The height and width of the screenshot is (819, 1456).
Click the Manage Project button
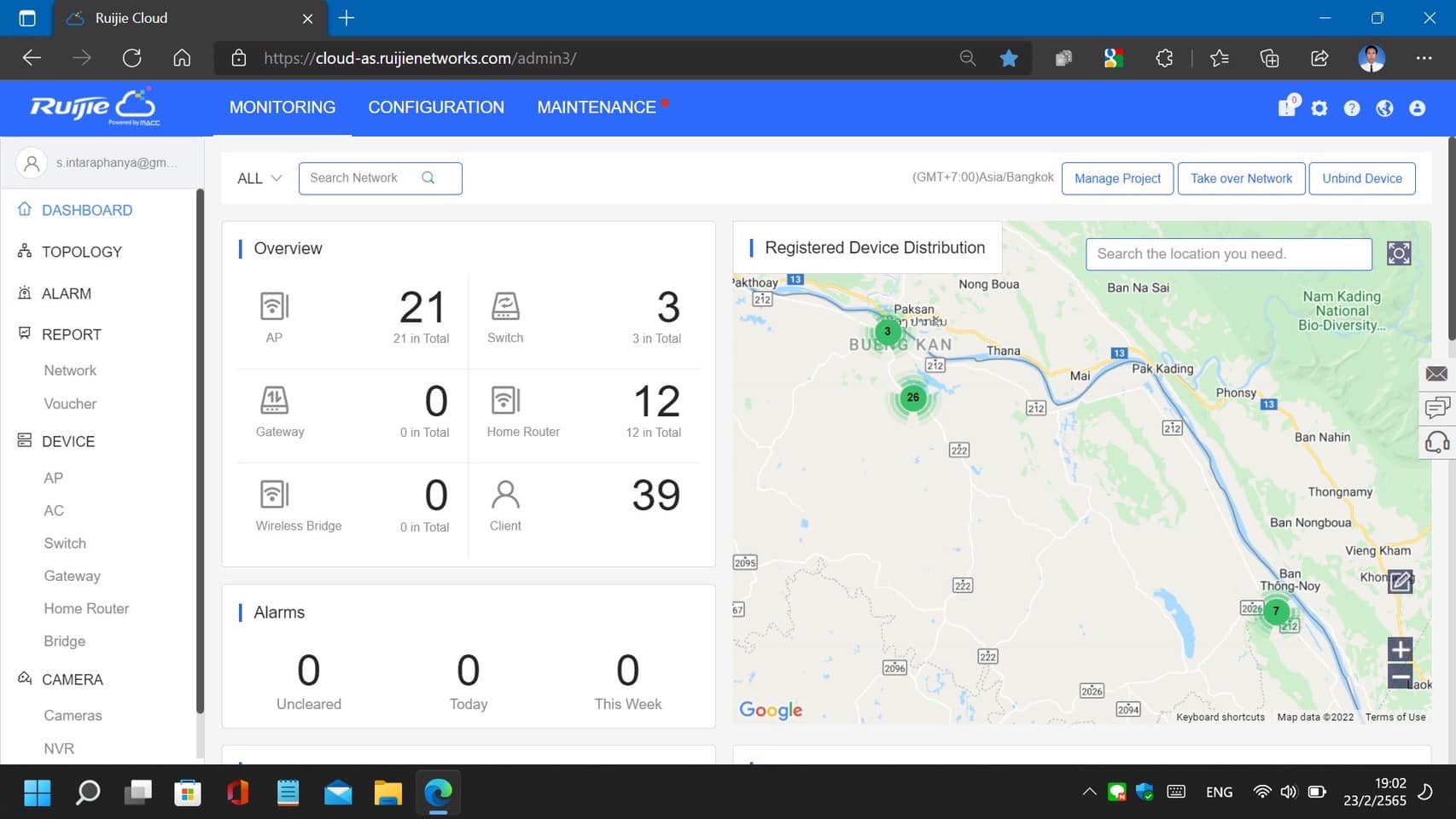[1117, 178]
